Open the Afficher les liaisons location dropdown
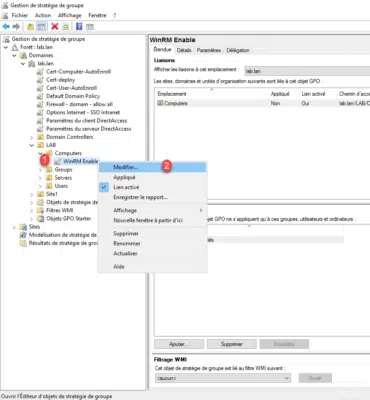Screen dimensions: 370x400 point(307,71)
